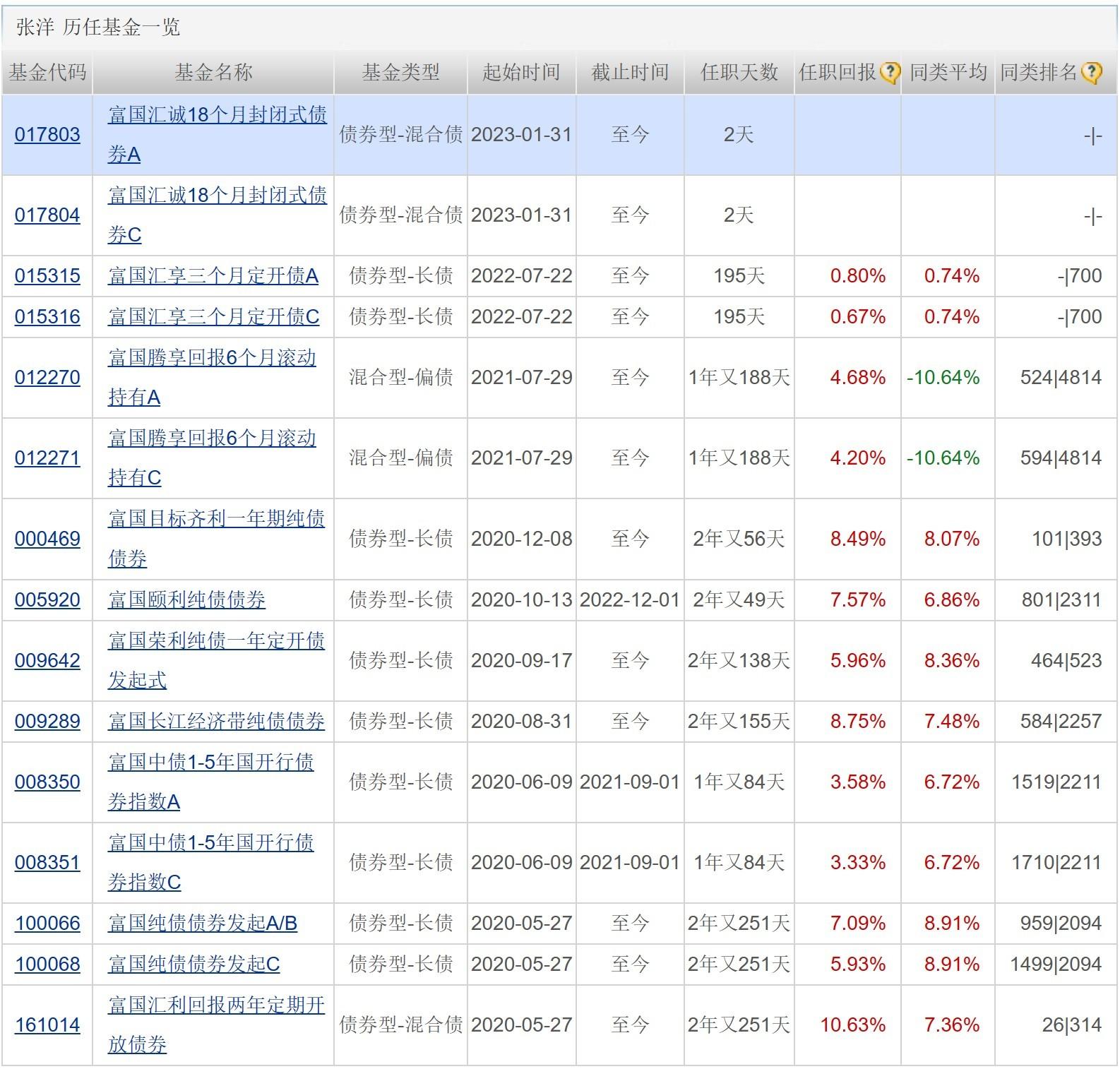1120x1069 pixels.
Task: Open 富国中债1-5年国开行债券指数C fund page
Action: (x=210, y=863)
